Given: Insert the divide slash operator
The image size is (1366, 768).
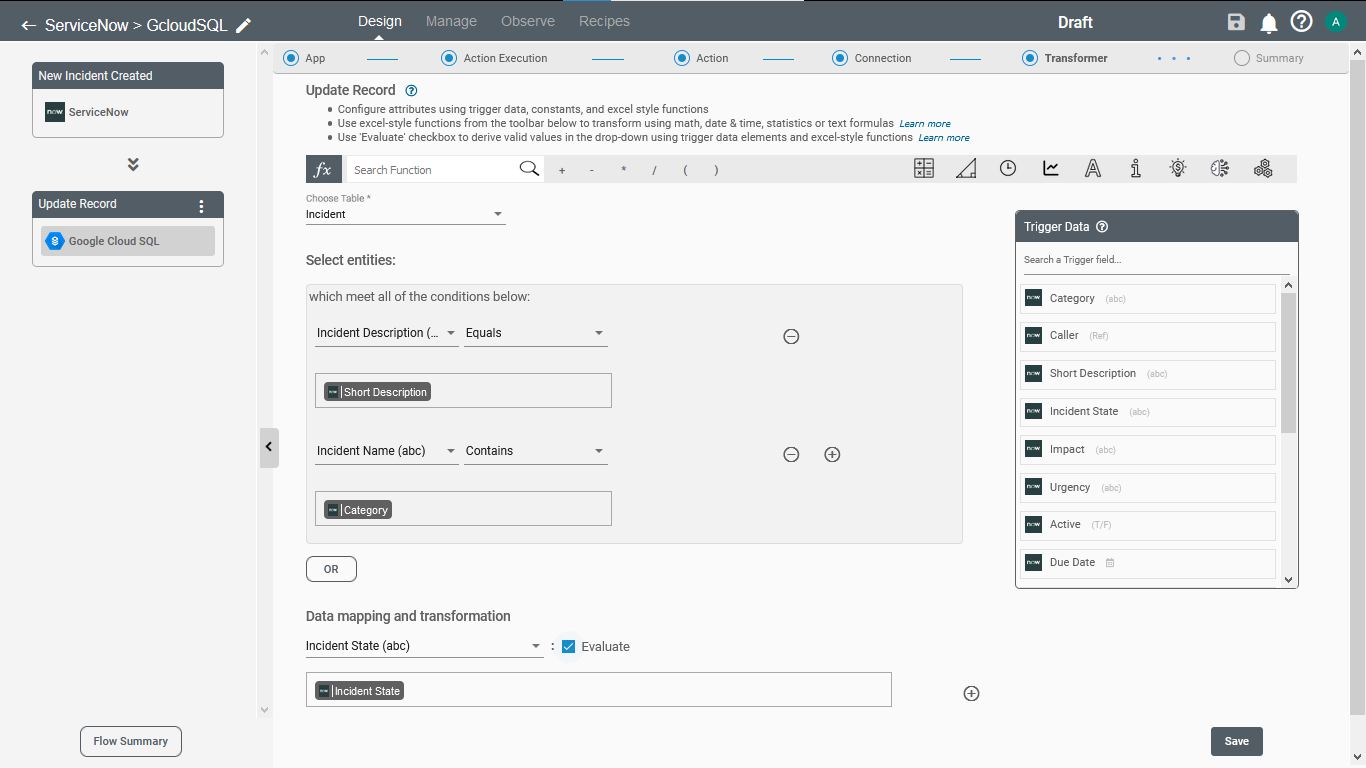Looking at the screenshot, I should tap(654, 170).
